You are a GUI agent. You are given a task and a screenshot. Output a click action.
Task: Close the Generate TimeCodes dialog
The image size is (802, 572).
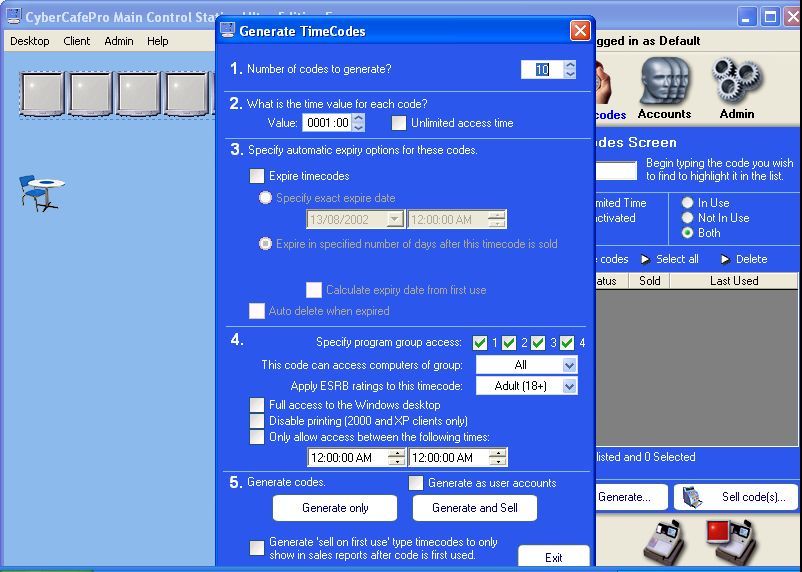580,31
